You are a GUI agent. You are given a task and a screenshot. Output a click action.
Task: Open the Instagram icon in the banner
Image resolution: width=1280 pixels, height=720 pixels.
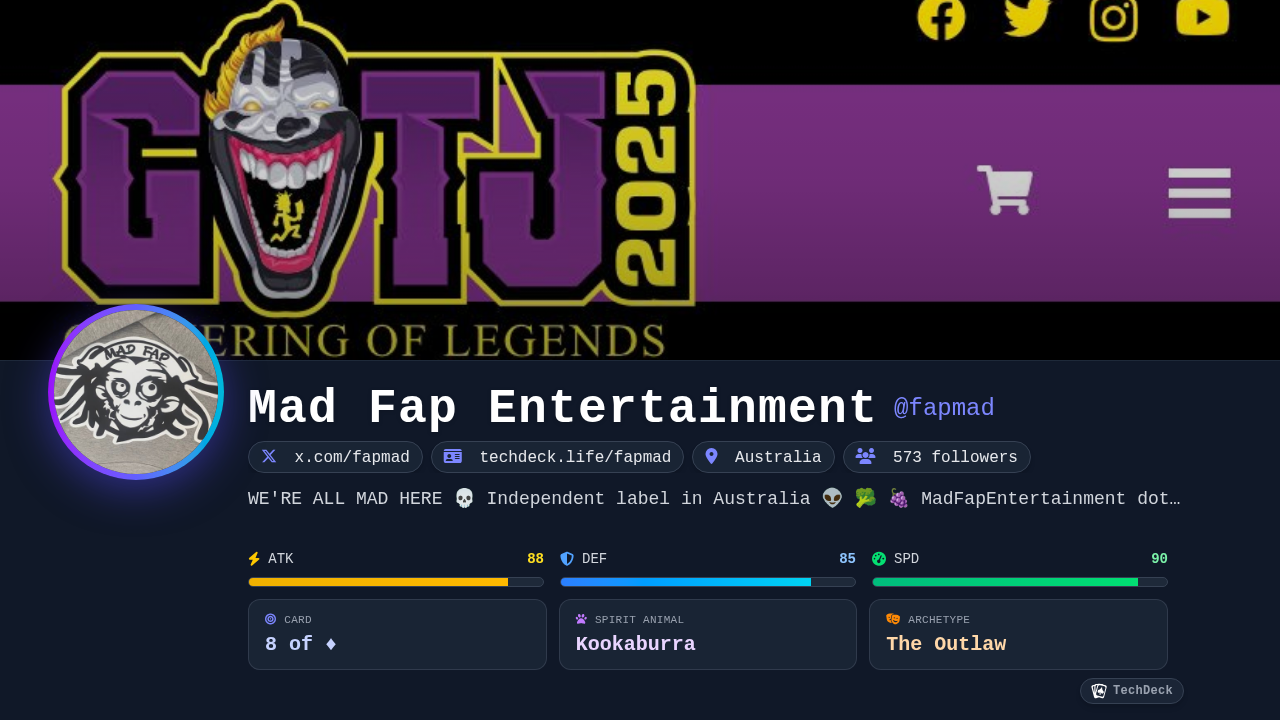[x=1114, y=18]
